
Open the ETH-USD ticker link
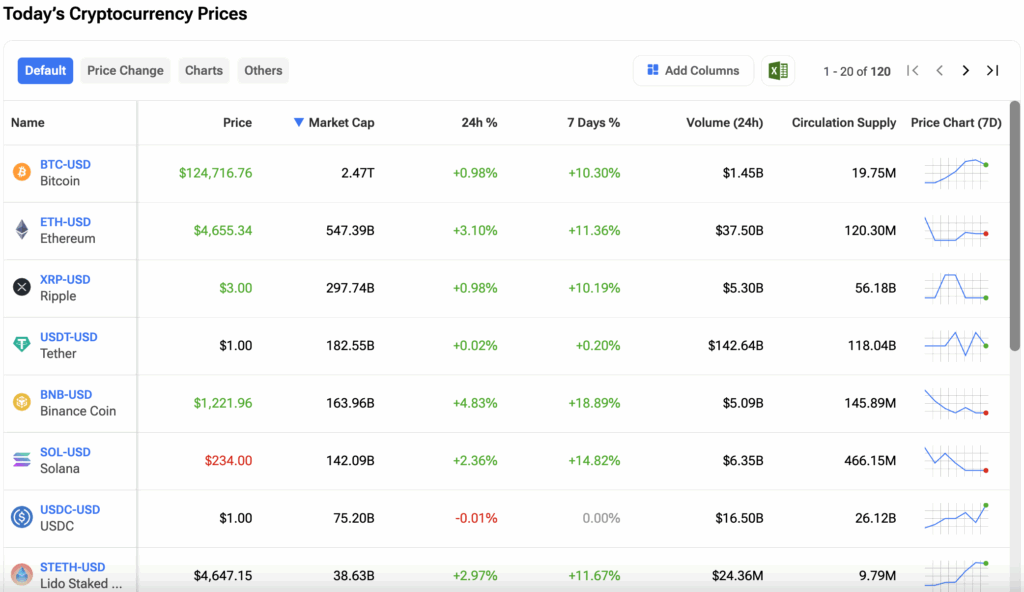point(65,222)
